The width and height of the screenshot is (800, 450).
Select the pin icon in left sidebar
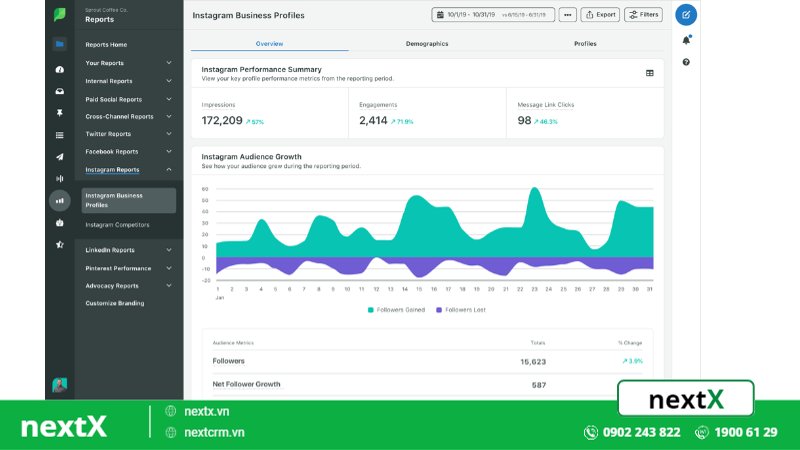[60, 113]
